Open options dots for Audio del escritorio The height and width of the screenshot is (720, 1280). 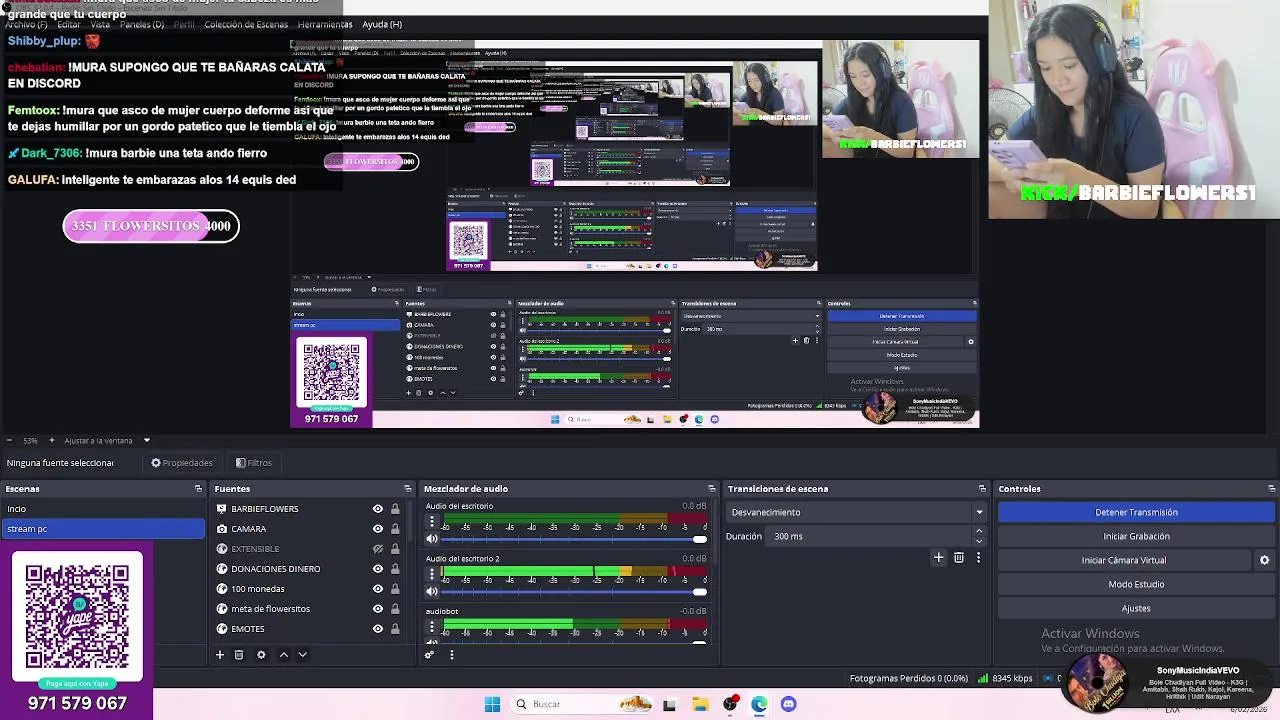tap(432, 522)
